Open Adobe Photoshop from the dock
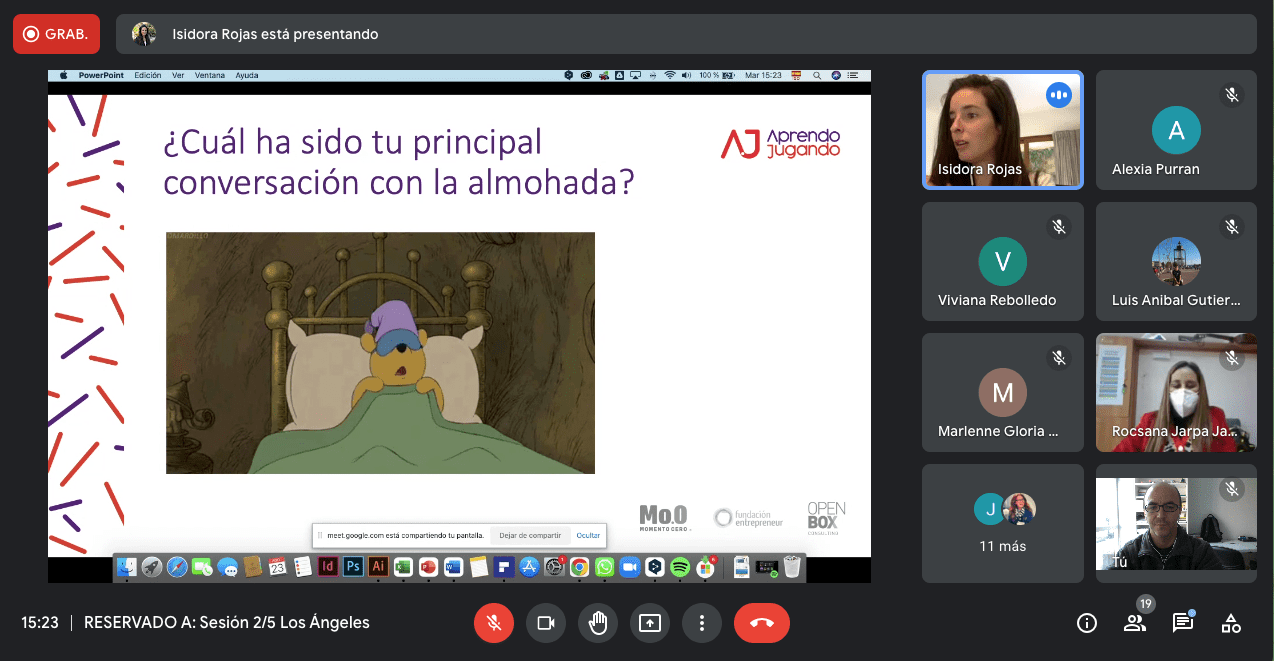The width and height of the screenshot is (1274, 661). pos(353,567)
